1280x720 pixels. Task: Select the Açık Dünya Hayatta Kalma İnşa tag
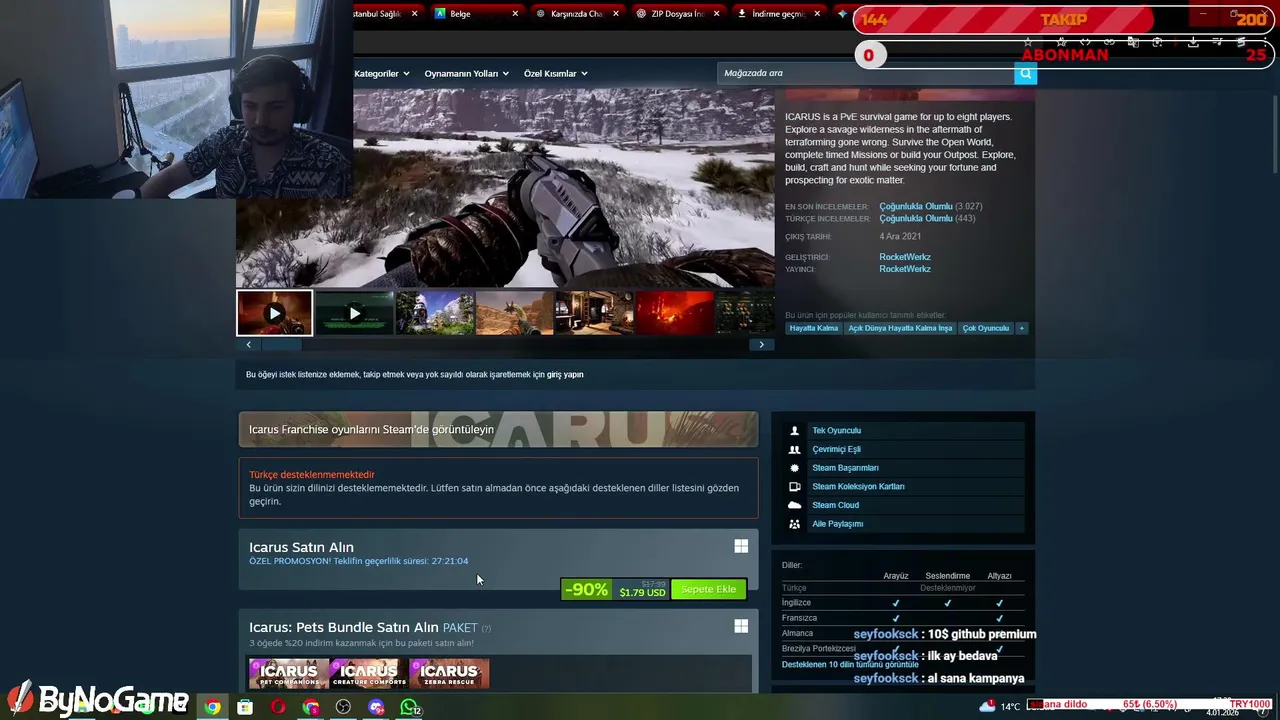point(900,328)
